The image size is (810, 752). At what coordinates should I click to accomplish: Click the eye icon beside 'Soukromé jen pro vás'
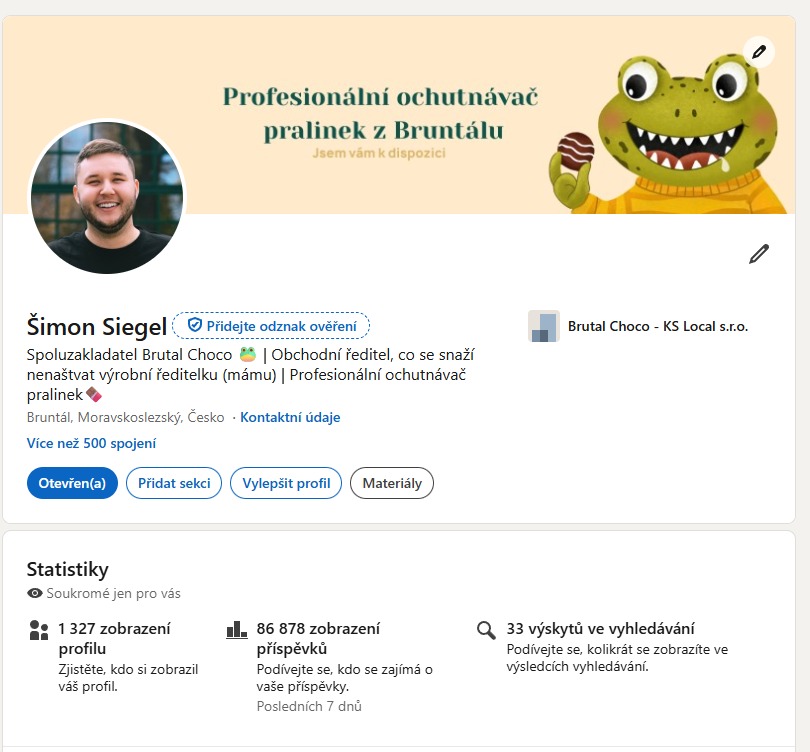[x=34, y=592]
